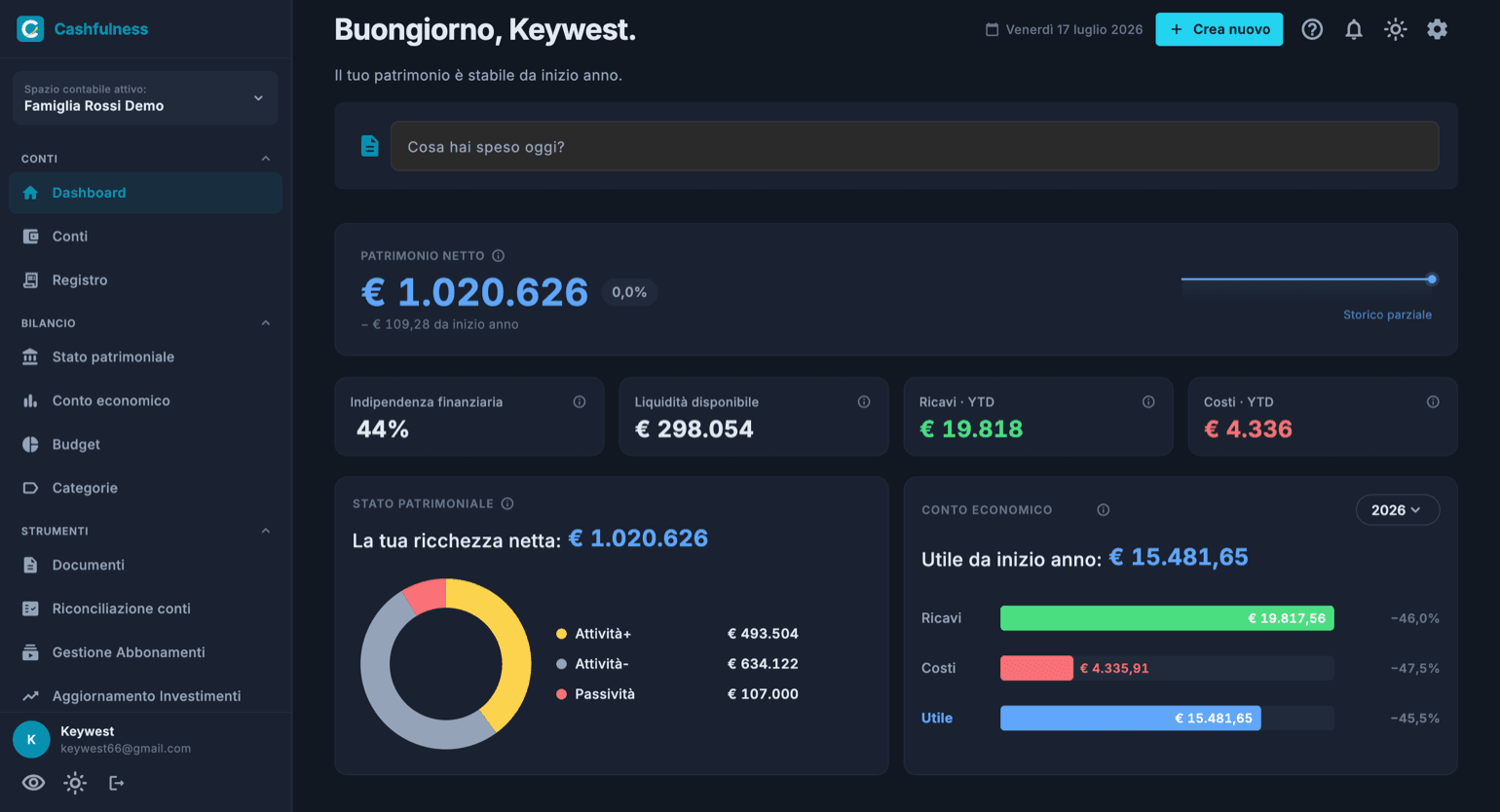
Task: Open Gestione Abbonamenti in sidebar
Action: (x=145, y=653)
